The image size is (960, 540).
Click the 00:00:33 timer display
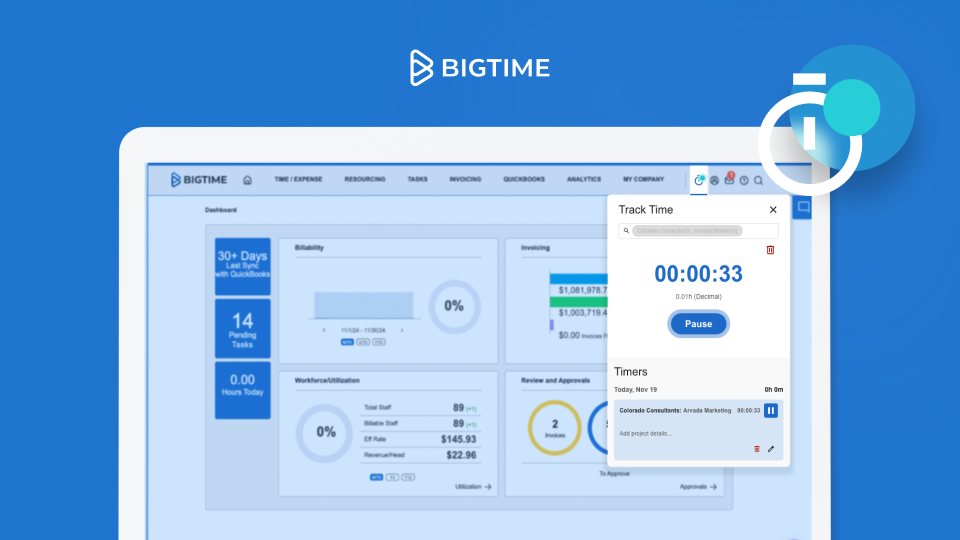point(699,274)
